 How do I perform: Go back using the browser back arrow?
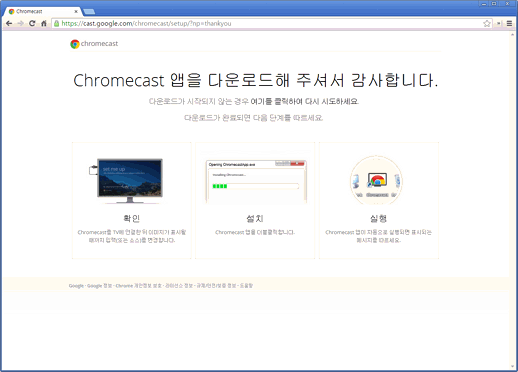9,23
